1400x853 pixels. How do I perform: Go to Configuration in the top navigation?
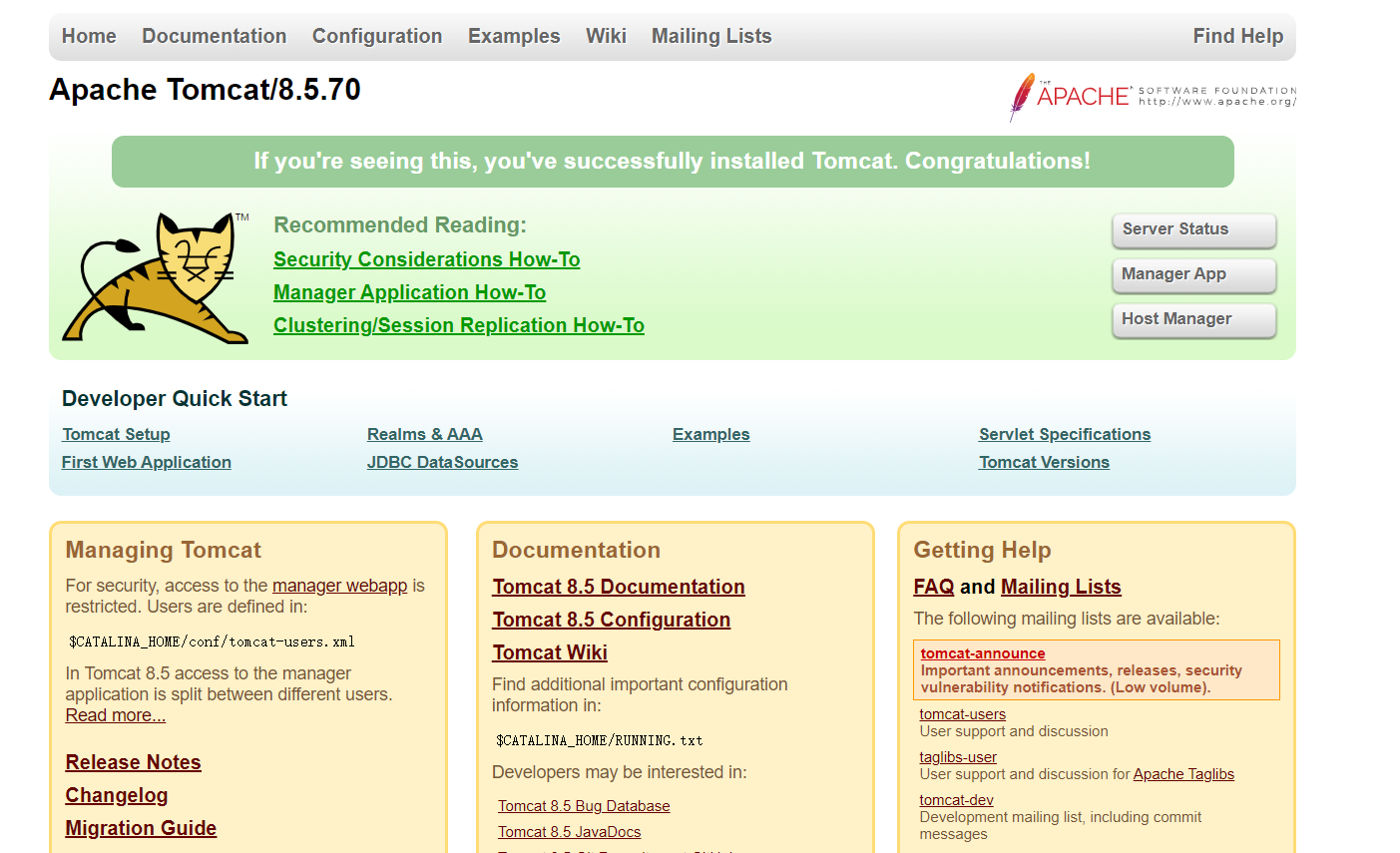point(377,36)
